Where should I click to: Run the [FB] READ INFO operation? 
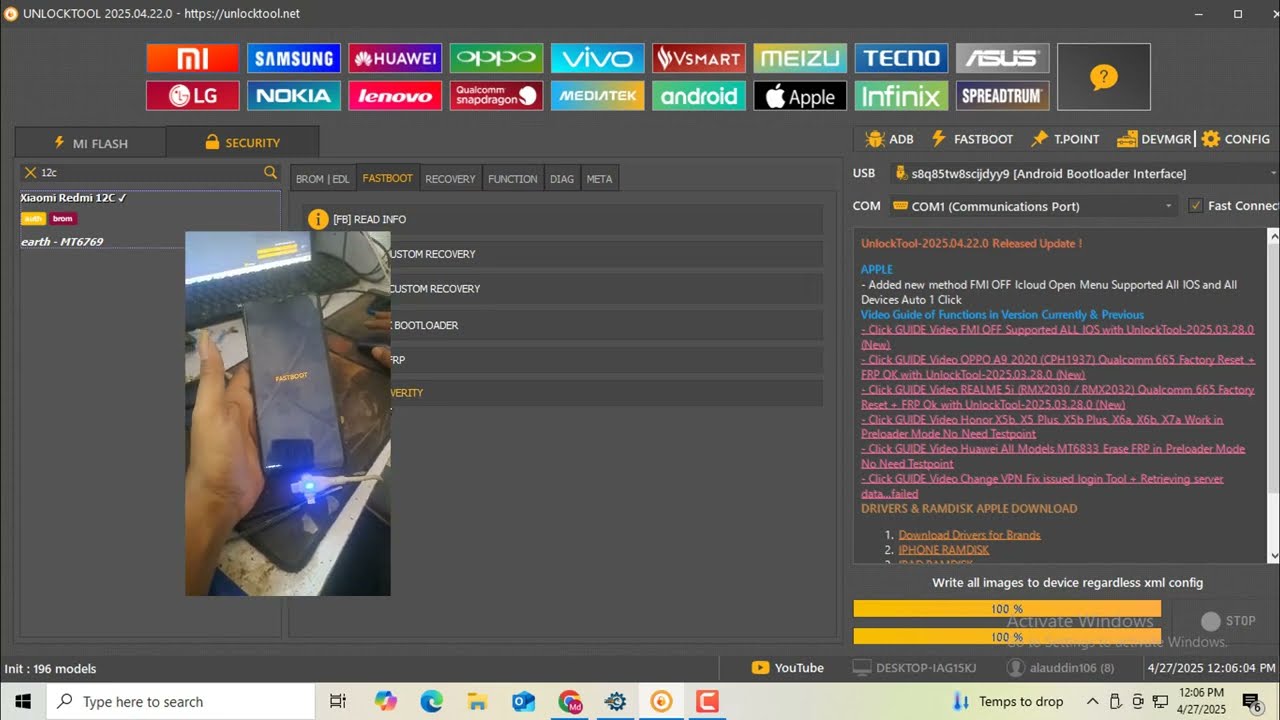563,219
